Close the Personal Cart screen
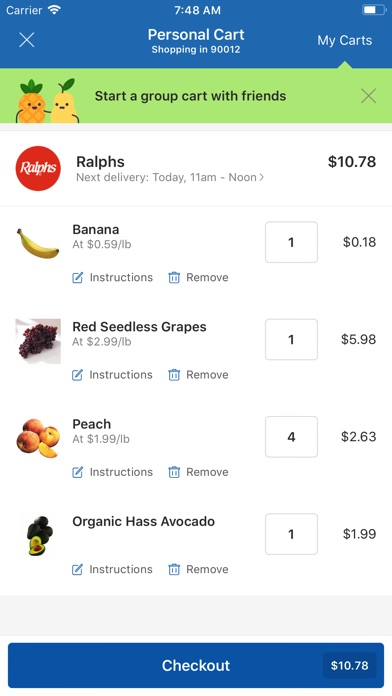 [27, 40]
